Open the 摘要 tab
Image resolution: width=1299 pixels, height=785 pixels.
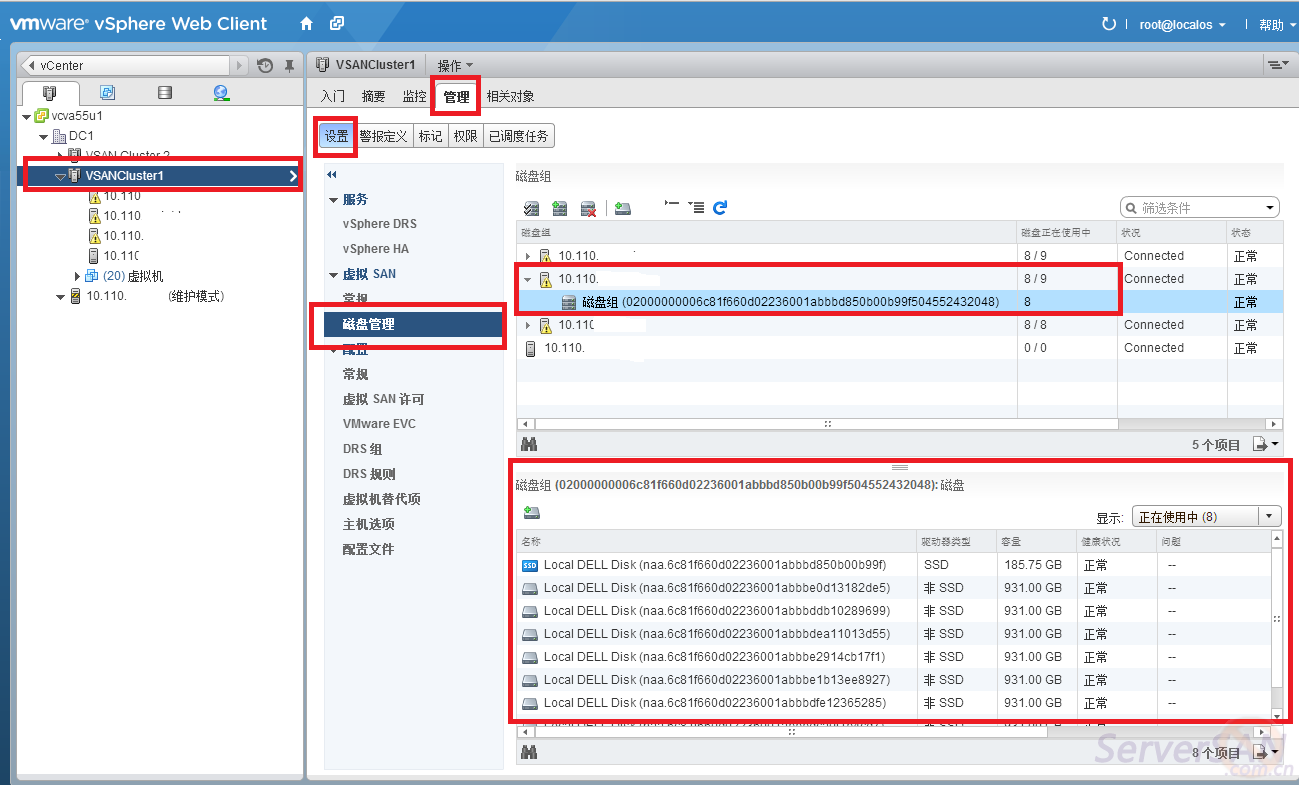point(374,96)
